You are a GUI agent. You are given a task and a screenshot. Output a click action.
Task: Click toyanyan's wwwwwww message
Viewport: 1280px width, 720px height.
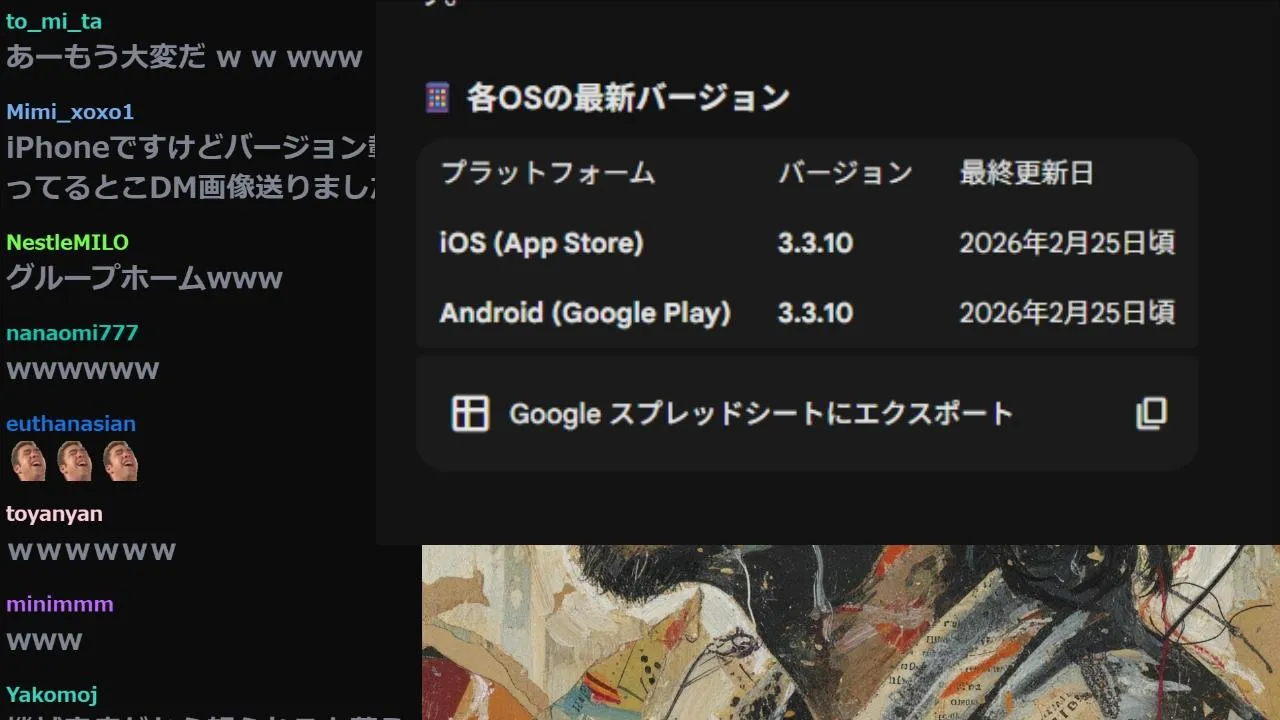tap(91, 551)
